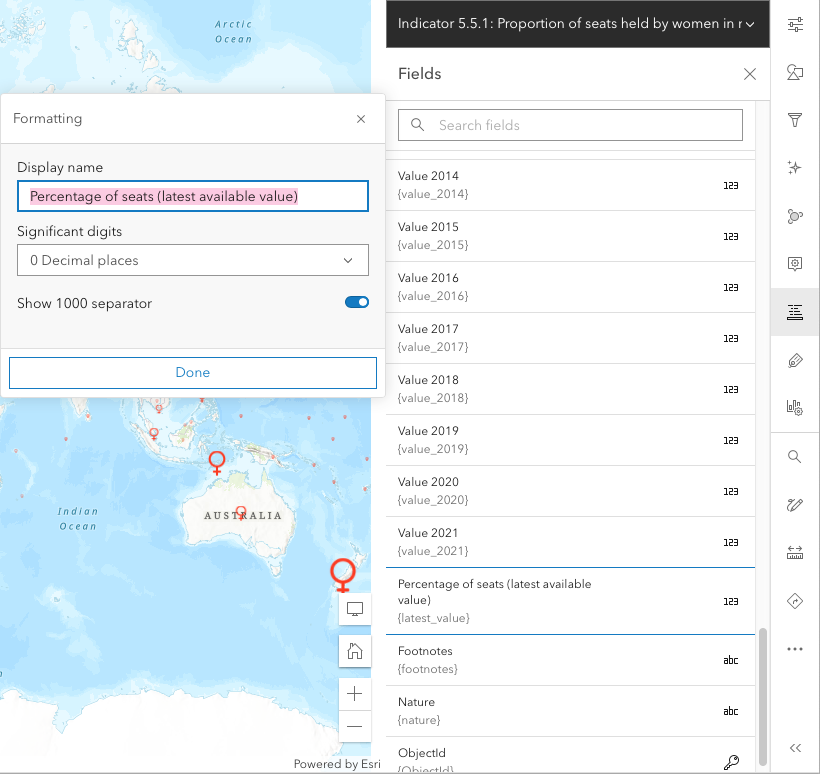Open the Filter tool in sidebar
This screenshot has height=774, width=820.
[x=795, y=120]
